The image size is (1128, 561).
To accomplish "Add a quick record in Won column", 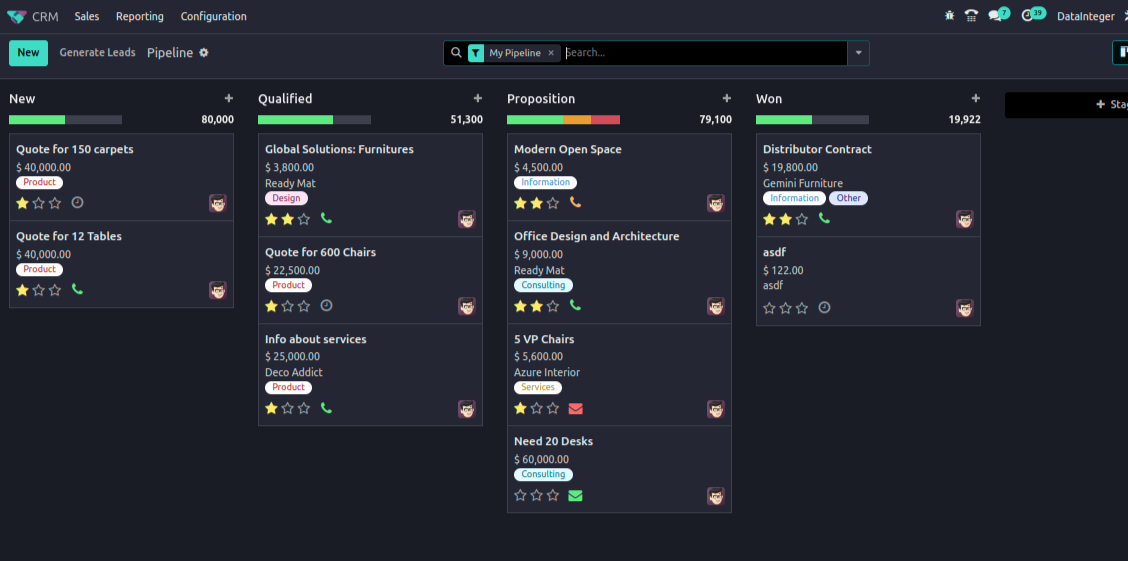I will tap(975, 99).
